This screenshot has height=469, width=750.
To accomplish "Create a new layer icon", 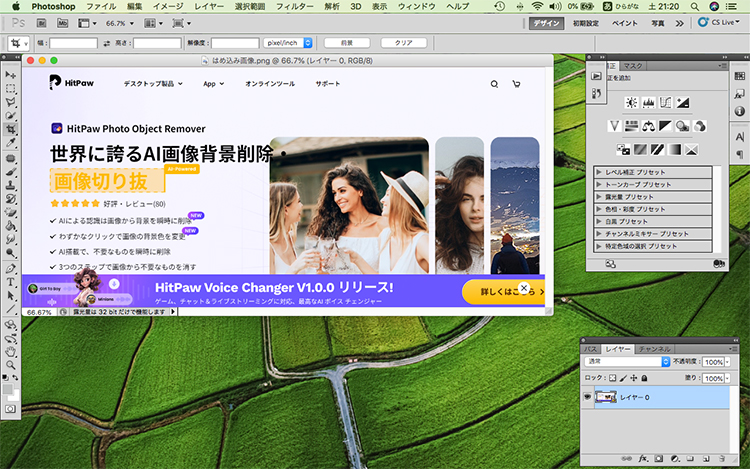I will pos(706,458).
